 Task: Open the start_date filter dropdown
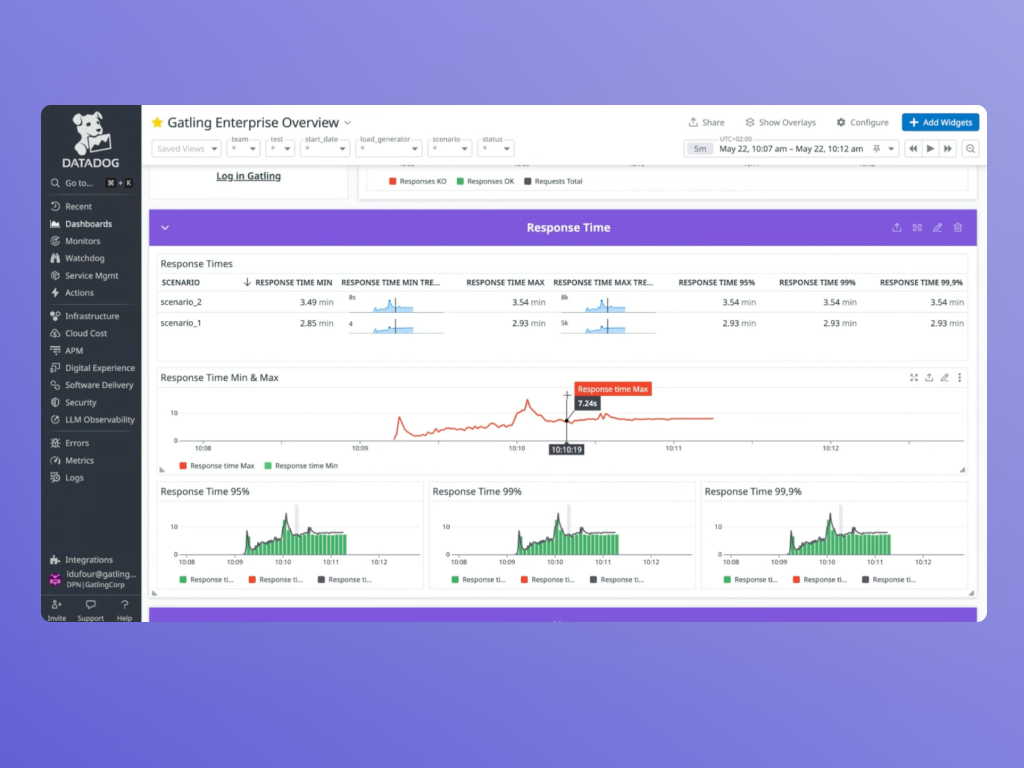(325, 149)
